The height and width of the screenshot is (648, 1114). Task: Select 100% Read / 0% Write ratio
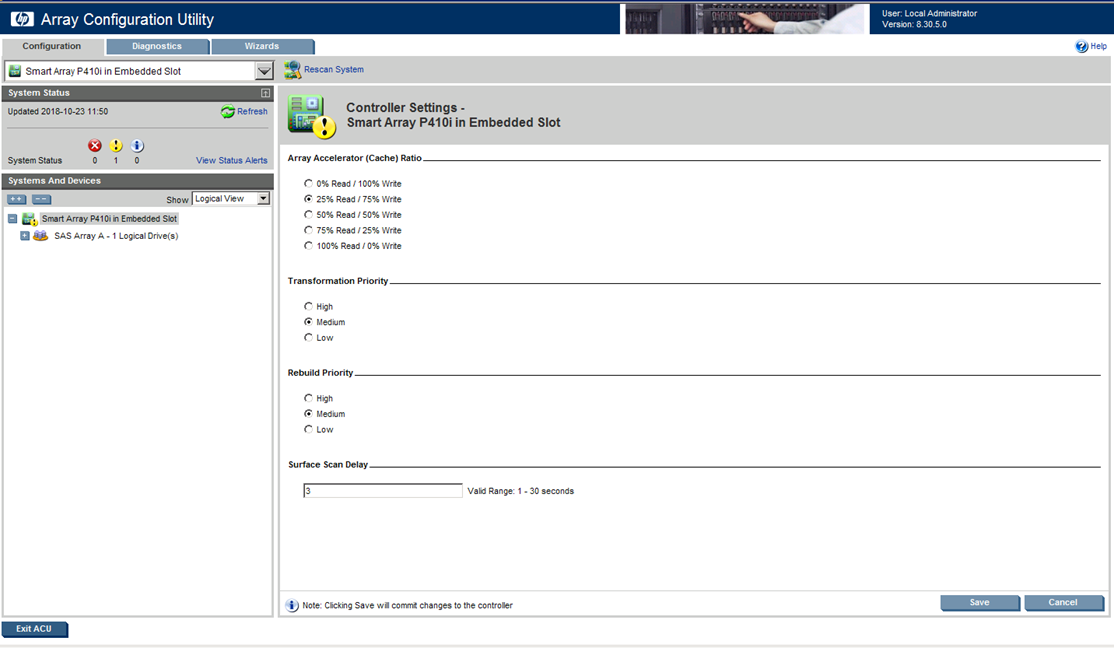point(308,246)
